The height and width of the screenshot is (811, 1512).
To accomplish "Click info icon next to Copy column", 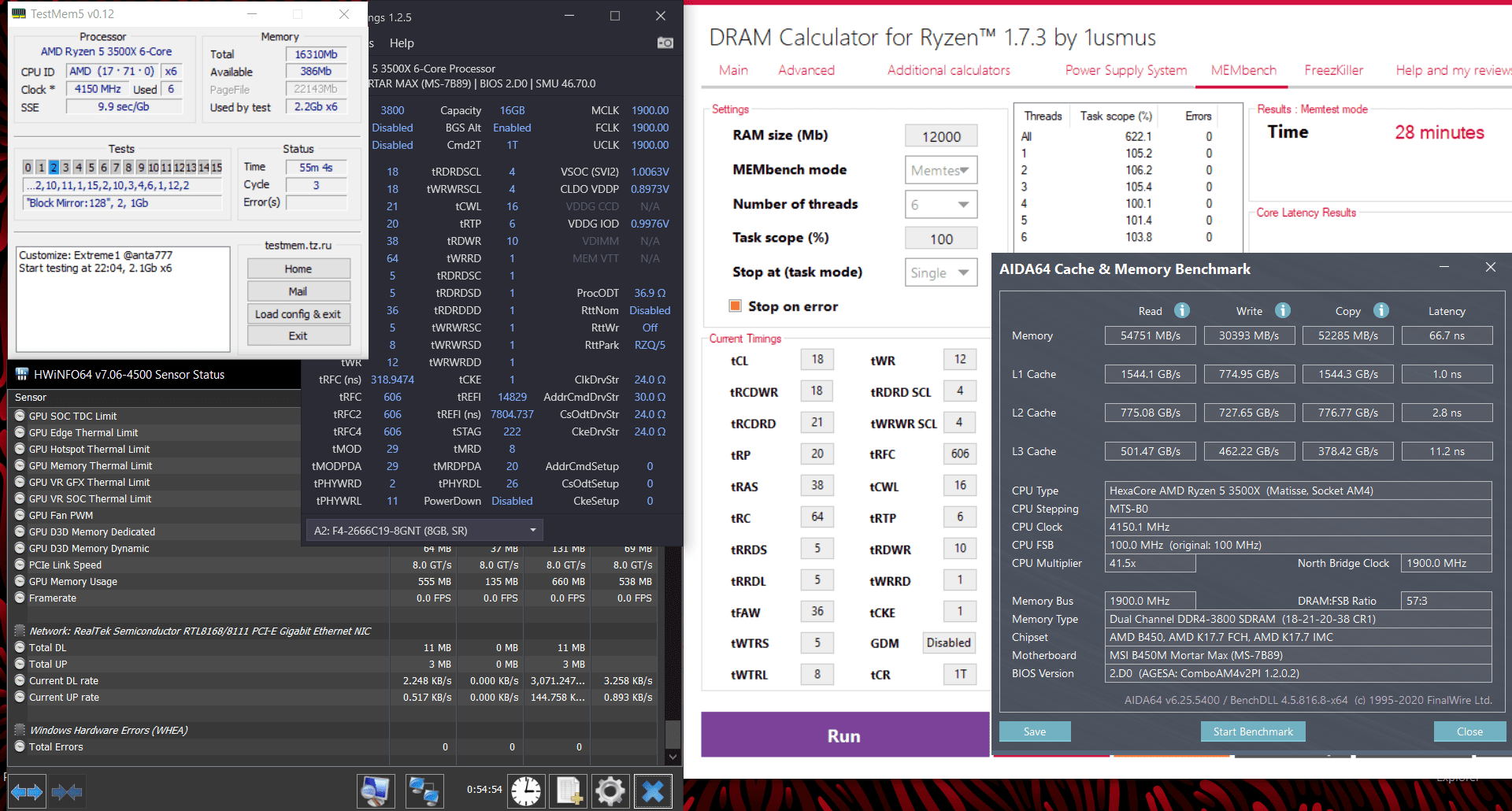I will (1381, 310).
